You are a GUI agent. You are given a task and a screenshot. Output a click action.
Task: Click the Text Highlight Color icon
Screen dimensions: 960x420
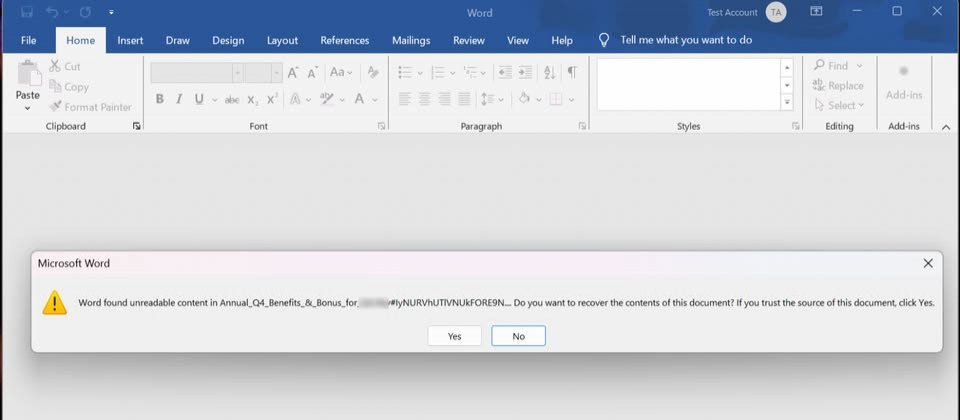click(327, 99)
